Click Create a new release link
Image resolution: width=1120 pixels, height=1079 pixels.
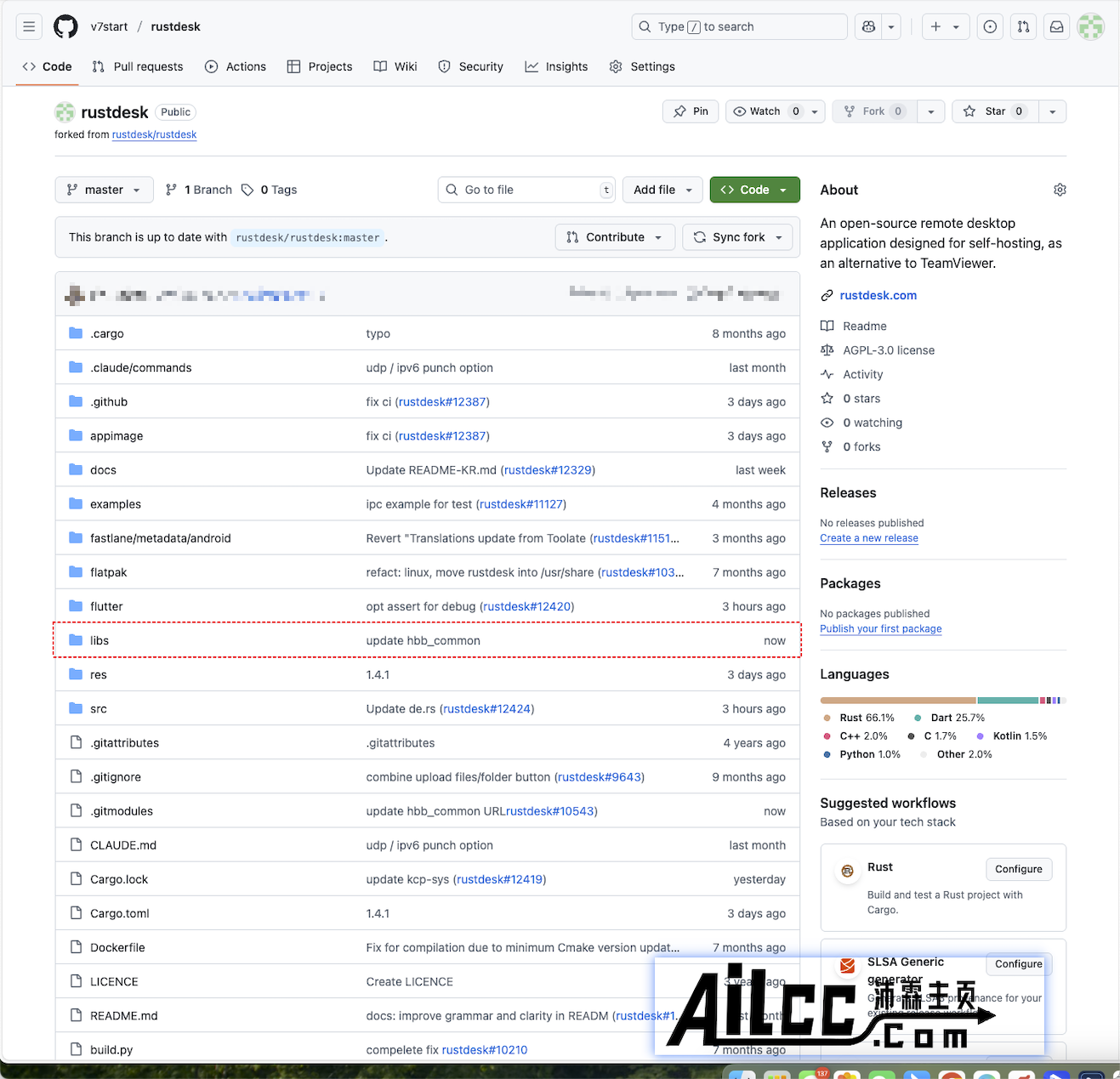point(869,538)
